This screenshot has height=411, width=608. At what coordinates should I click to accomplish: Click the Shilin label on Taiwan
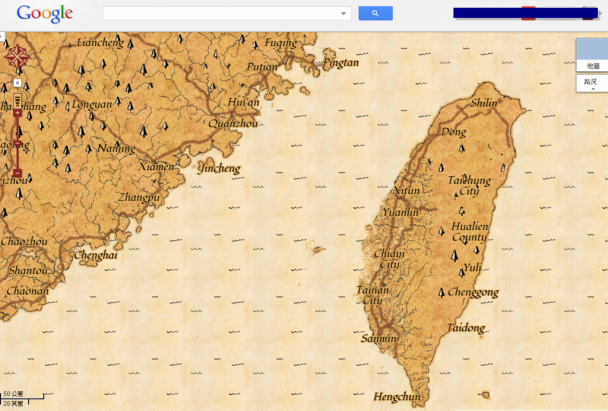484,103
